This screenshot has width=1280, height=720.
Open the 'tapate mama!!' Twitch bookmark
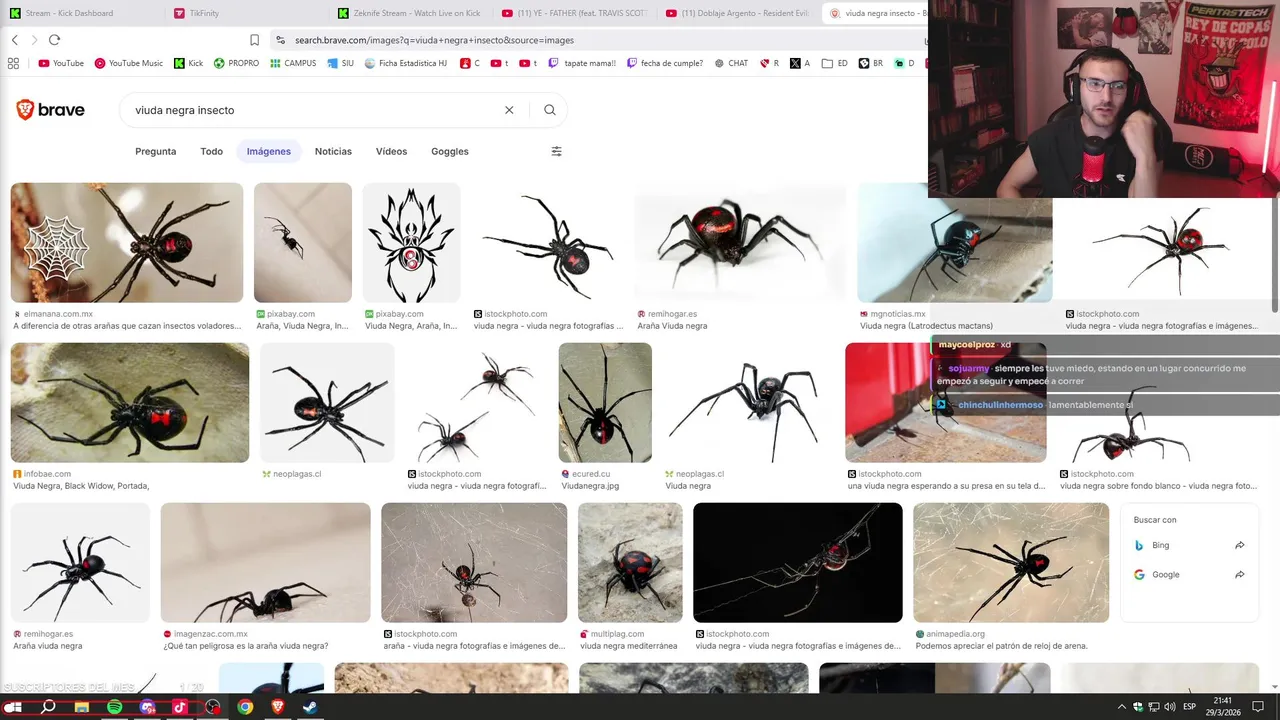point(582,63)
